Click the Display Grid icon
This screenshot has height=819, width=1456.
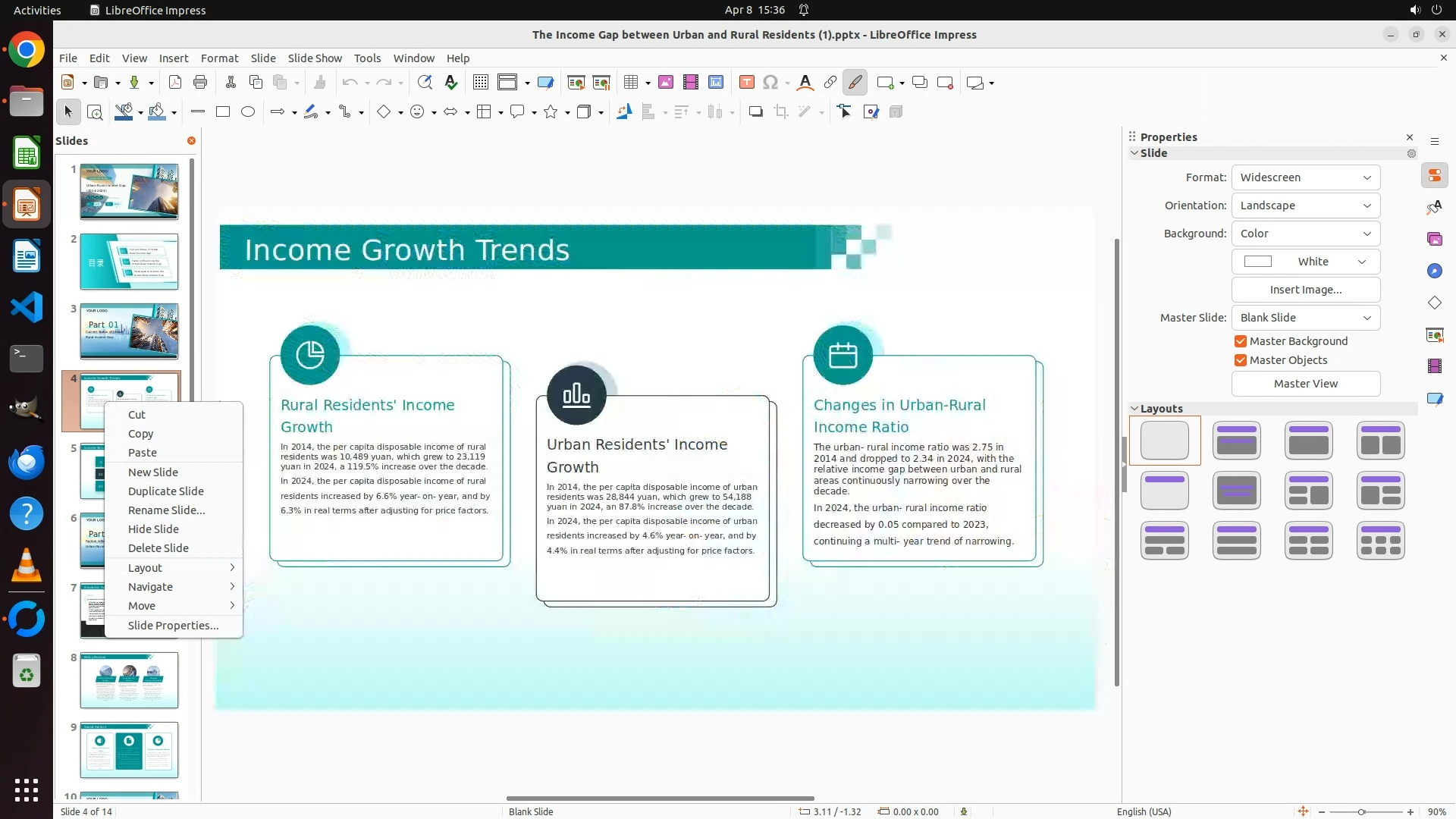481,83
